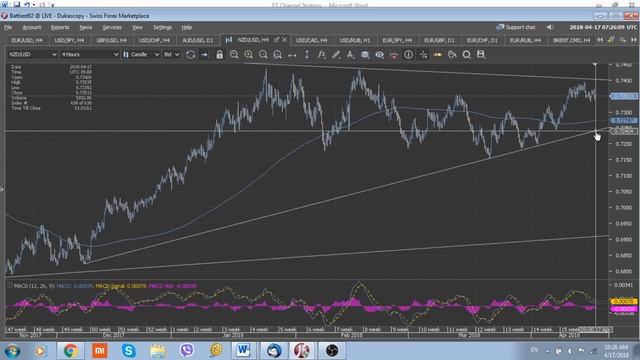Open the Services menu
Screen dimensions: 640x360
pos(112,27)
